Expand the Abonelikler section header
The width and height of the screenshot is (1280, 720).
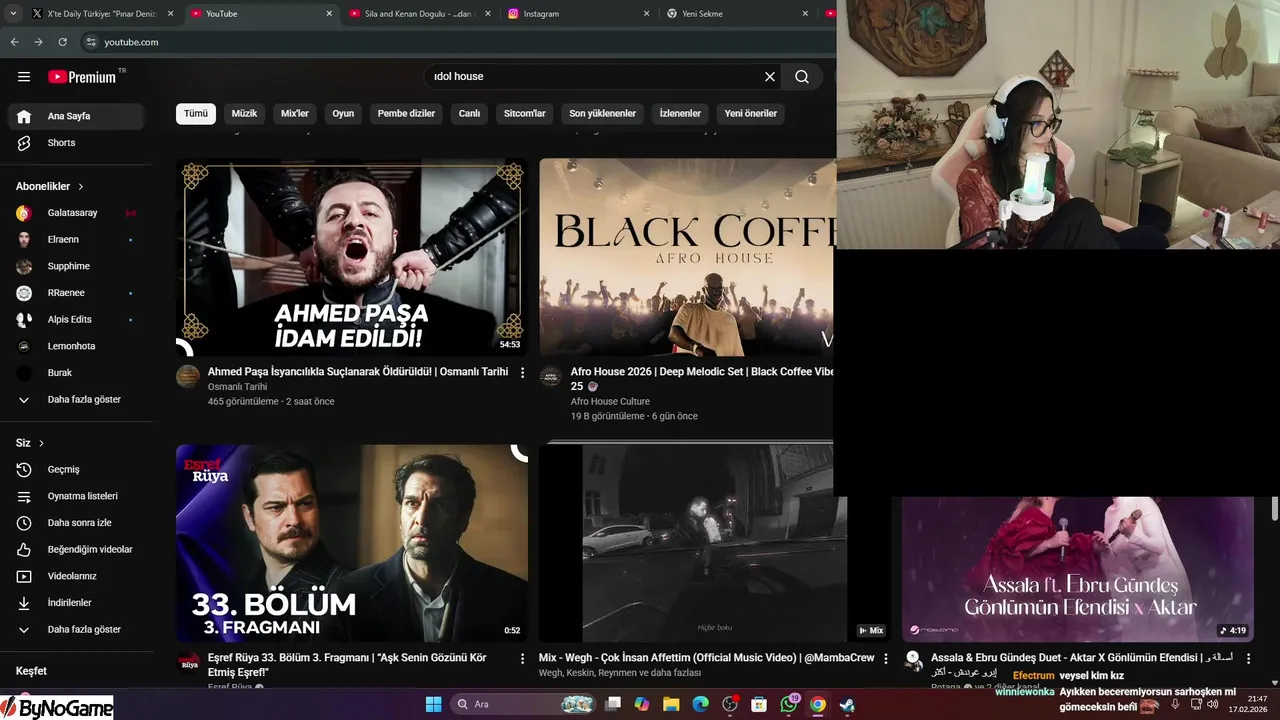pos(50,187)
